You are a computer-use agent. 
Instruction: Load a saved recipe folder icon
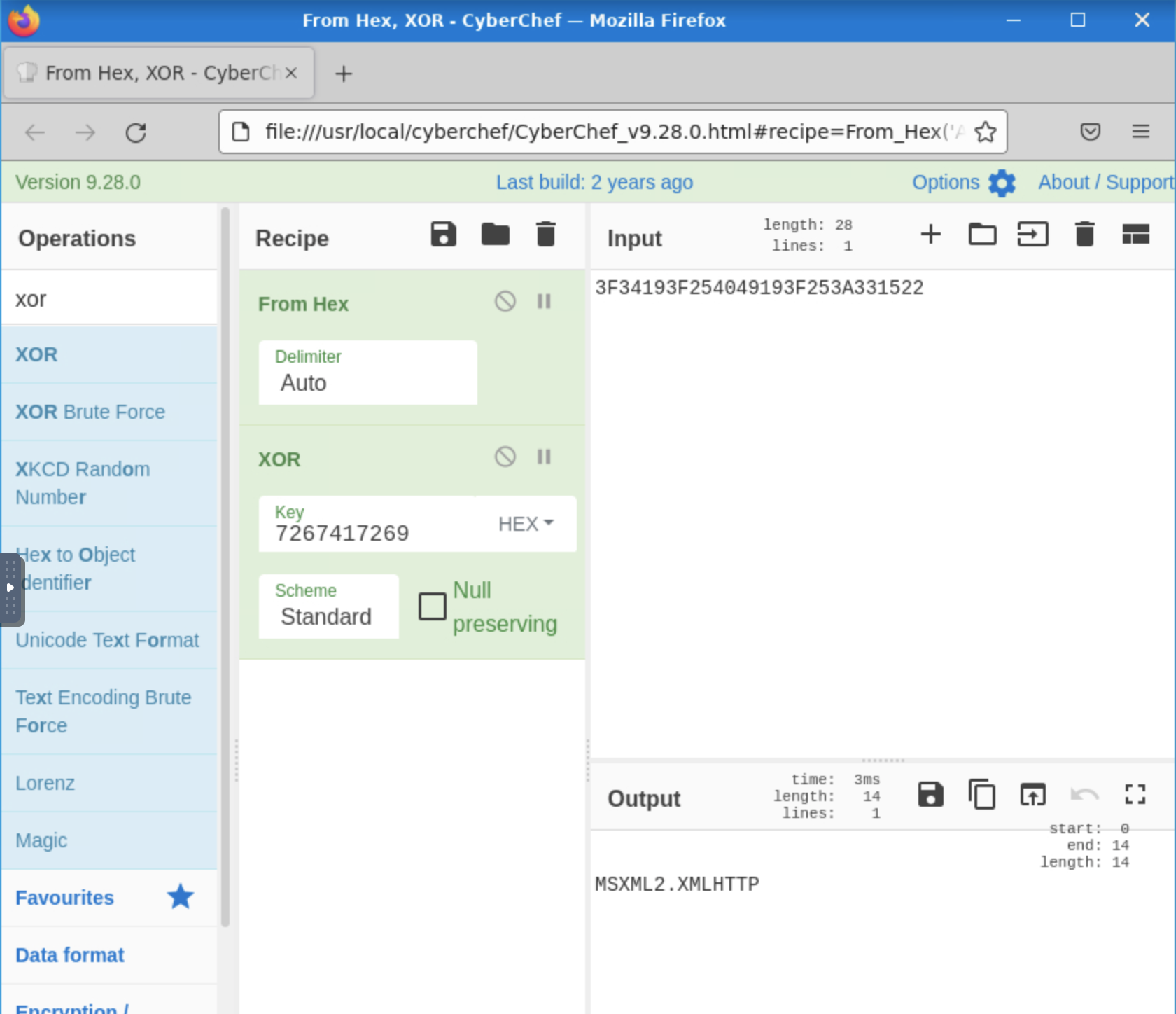point(495,235)
